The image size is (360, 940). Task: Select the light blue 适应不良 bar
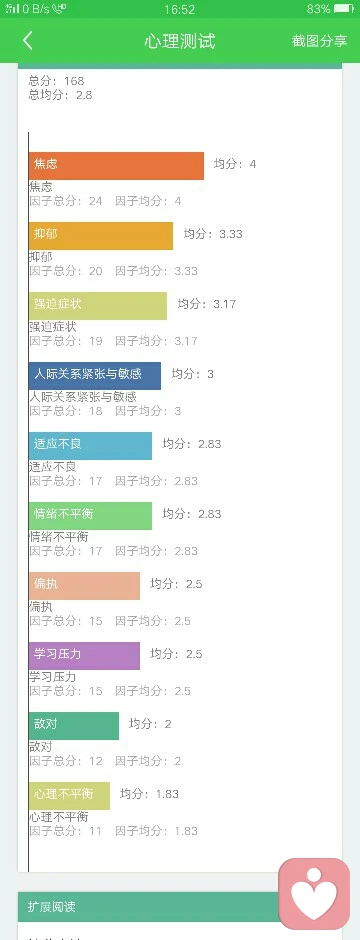coord(90,446)
